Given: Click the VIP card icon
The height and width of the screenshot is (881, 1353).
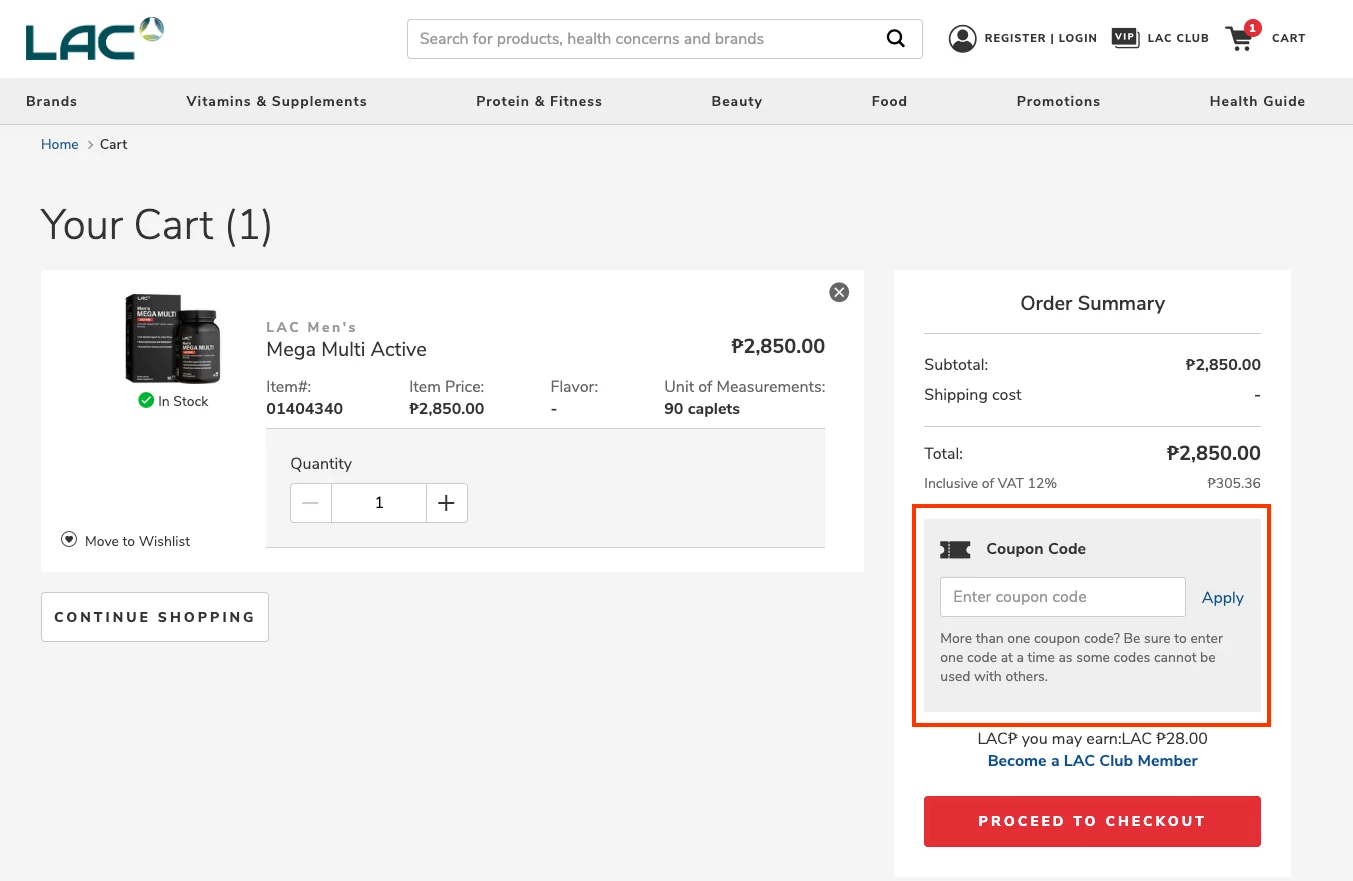Looking at the screenshot, I should [x=1126, y=38].
